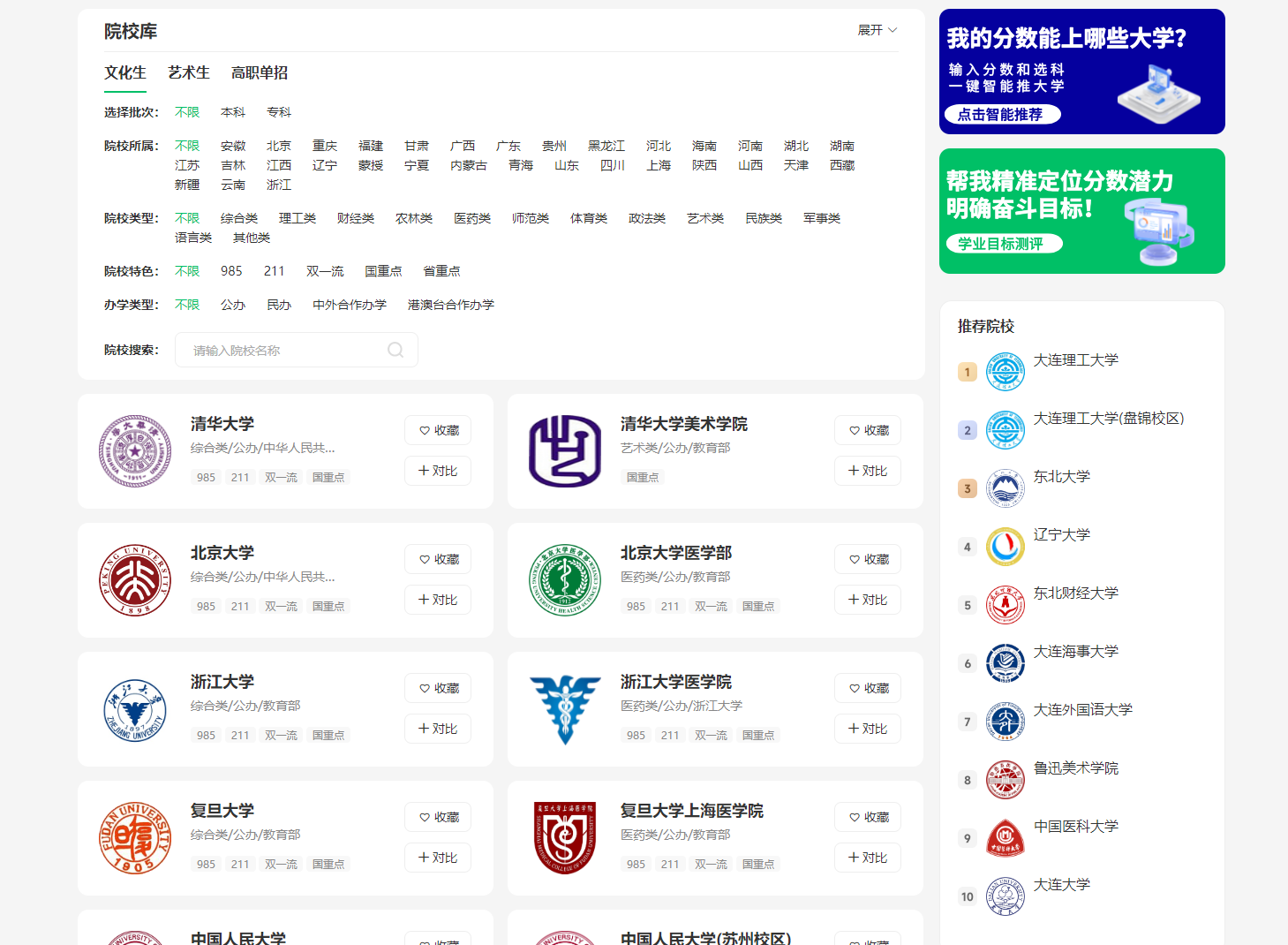Click the 院校搜索 name input field
Screen dimensions: 1288x945
(297, 350)
